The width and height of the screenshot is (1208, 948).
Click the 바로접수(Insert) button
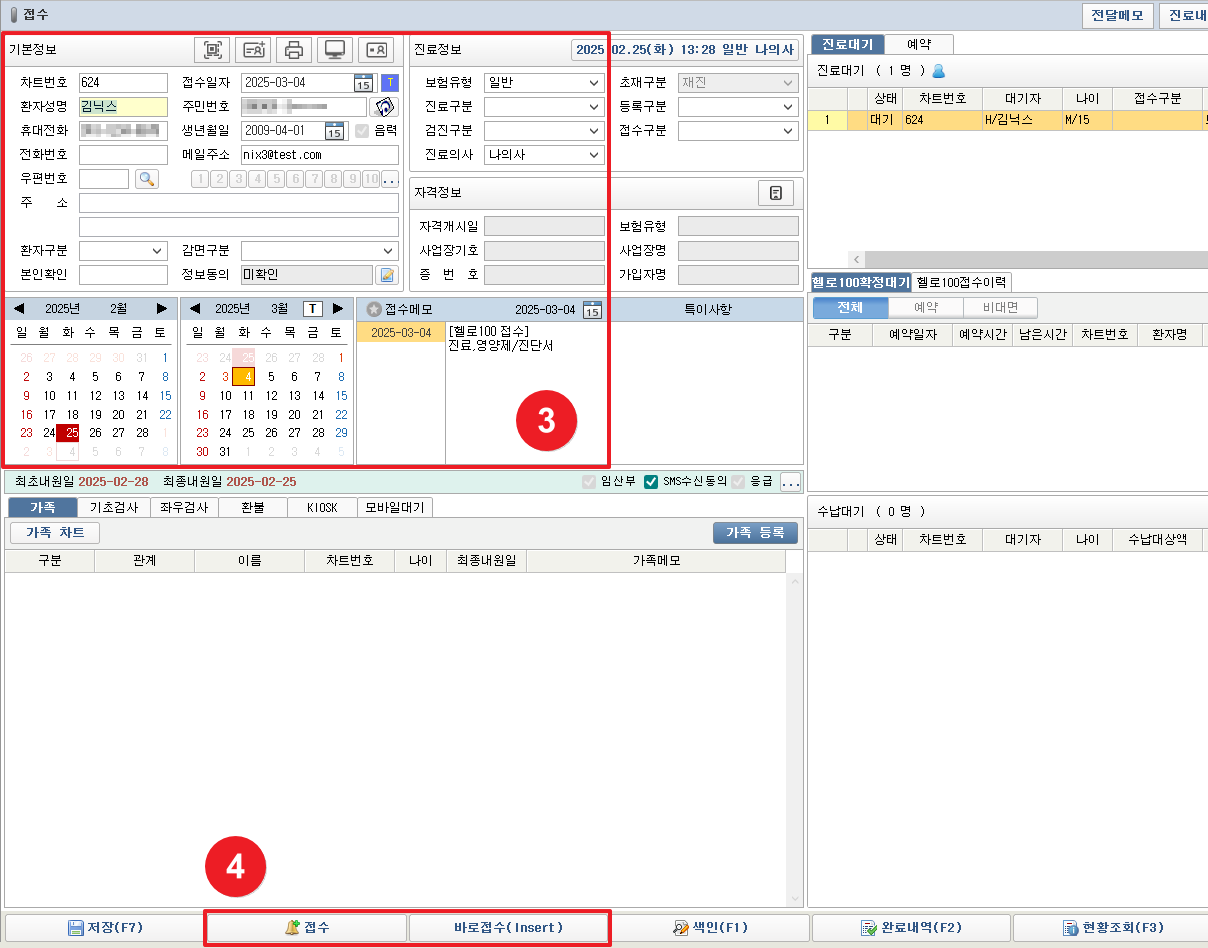(x=508, y=928)
